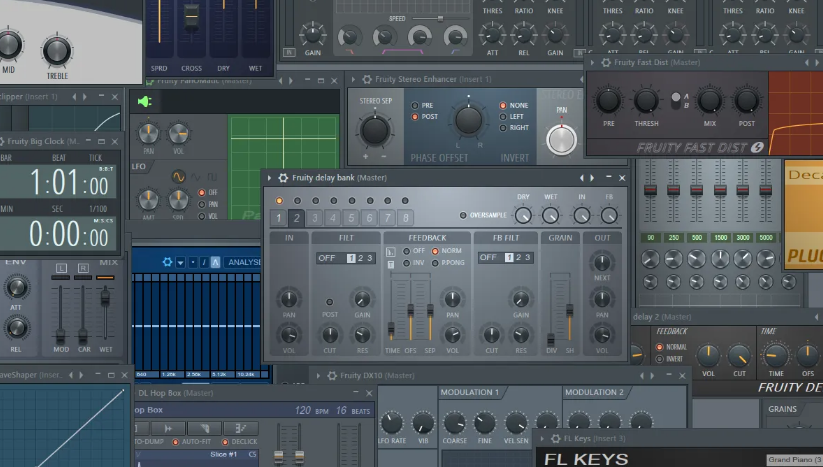Select PRE phase offset in Stereo Enhancer
The image size is (823, 467).
pyautogui.click(x=415, y=105)
